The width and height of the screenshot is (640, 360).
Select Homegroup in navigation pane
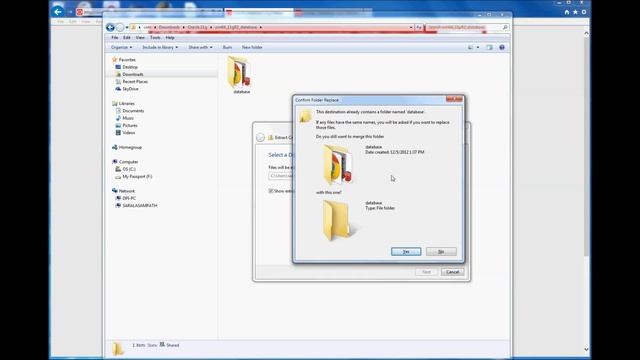[130, 147]
